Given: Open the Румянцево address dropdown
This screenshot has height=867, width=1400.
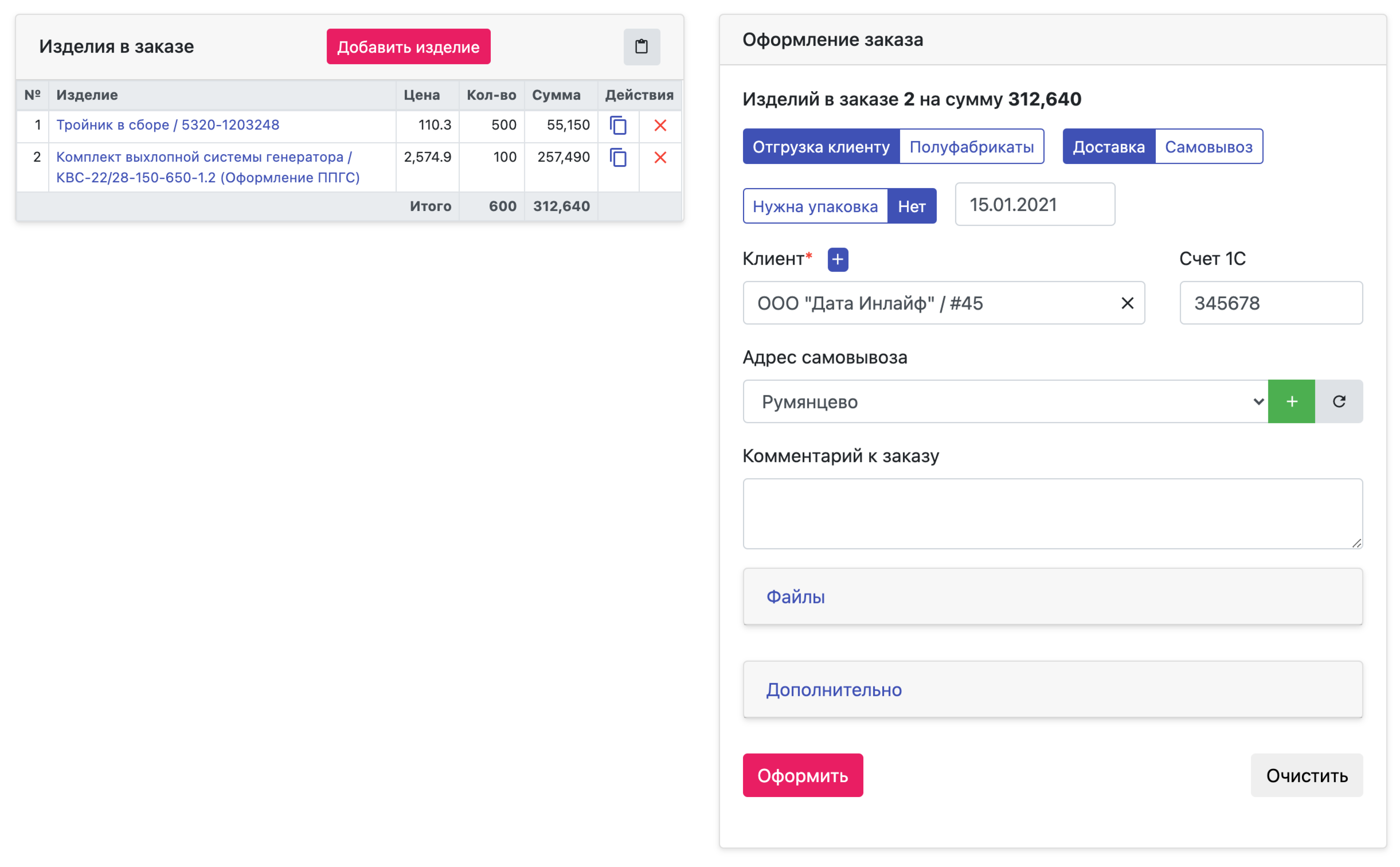Looking at the screenshot, I should tap(1004, 401).
